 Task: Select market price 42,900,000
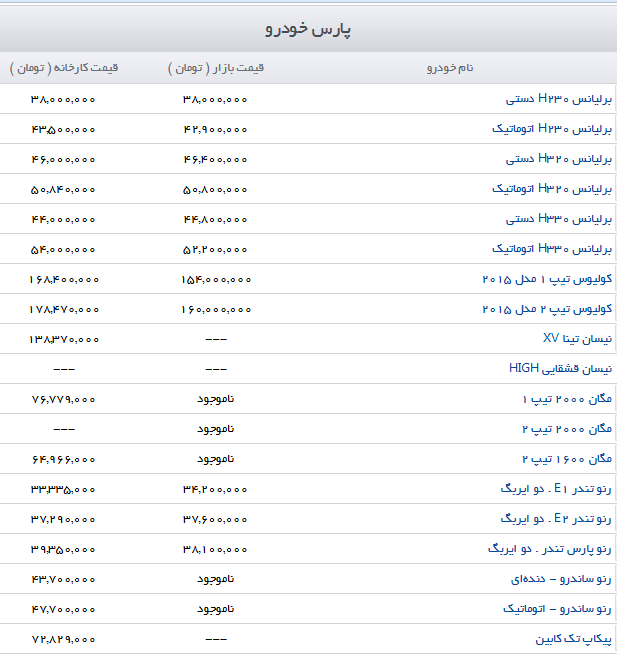[215, 130]
